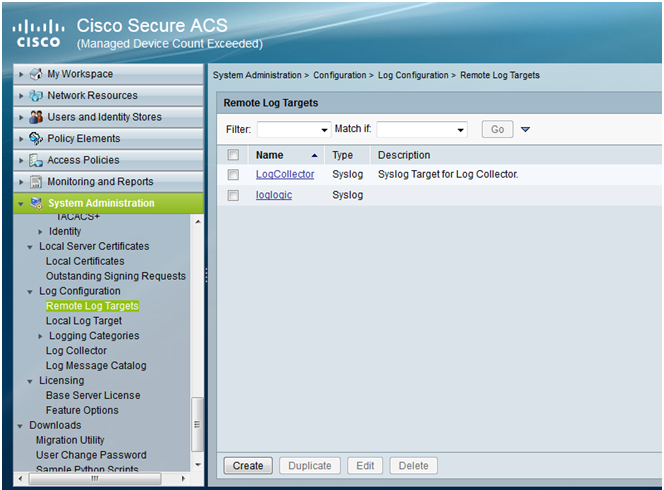Select Local Certificates in tree
This screenshot has width=664, height=490.
point(85,261)
